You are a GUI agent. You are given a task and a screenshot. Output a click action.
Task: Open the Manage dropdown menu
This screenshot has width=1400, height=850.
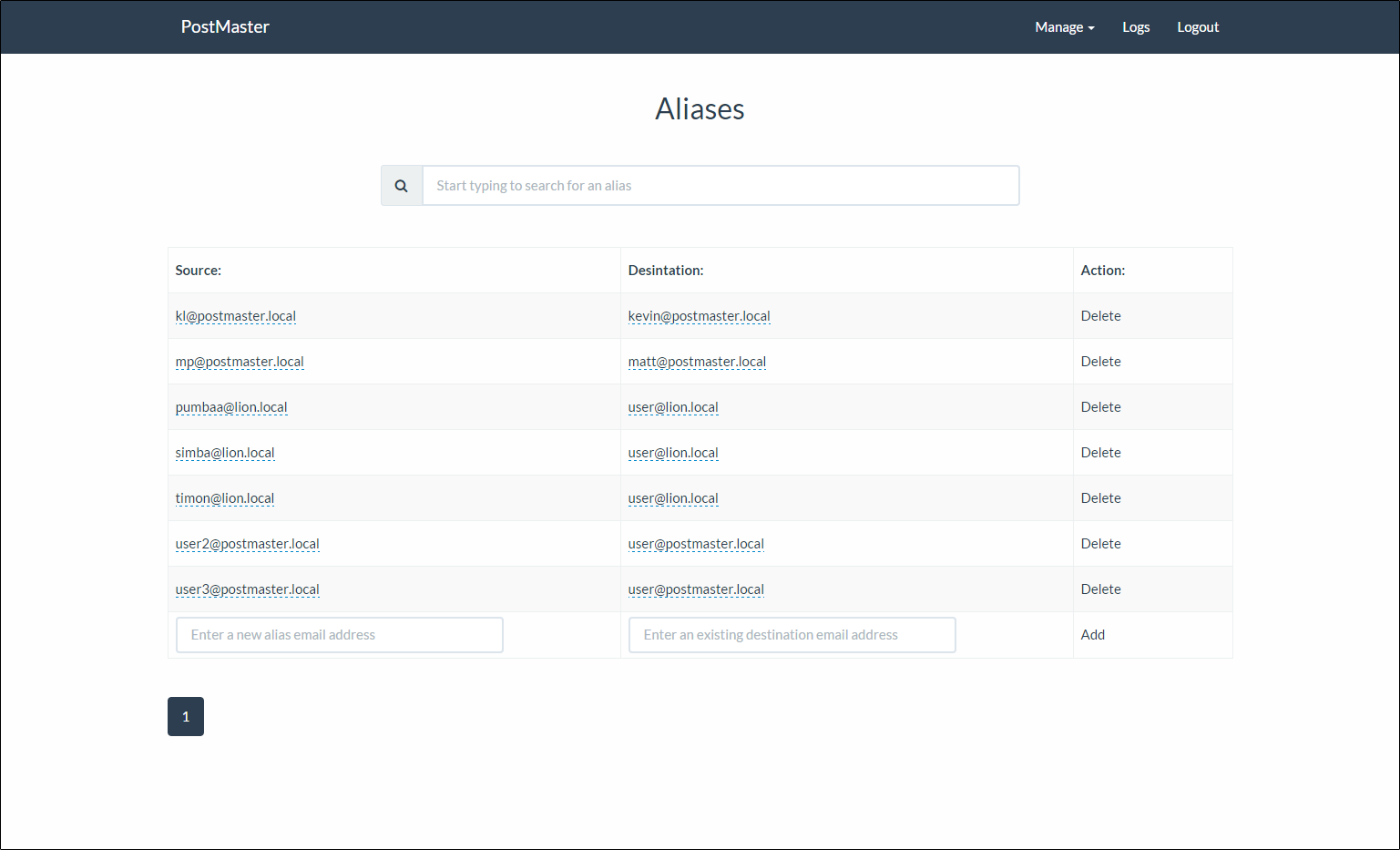coord(1064,27)
